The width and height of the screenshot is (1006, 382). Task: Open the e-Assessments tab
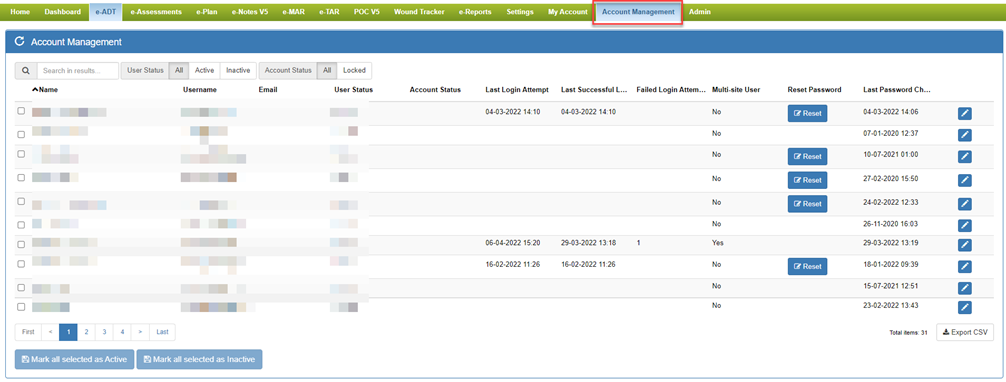(x=155, y=12)
